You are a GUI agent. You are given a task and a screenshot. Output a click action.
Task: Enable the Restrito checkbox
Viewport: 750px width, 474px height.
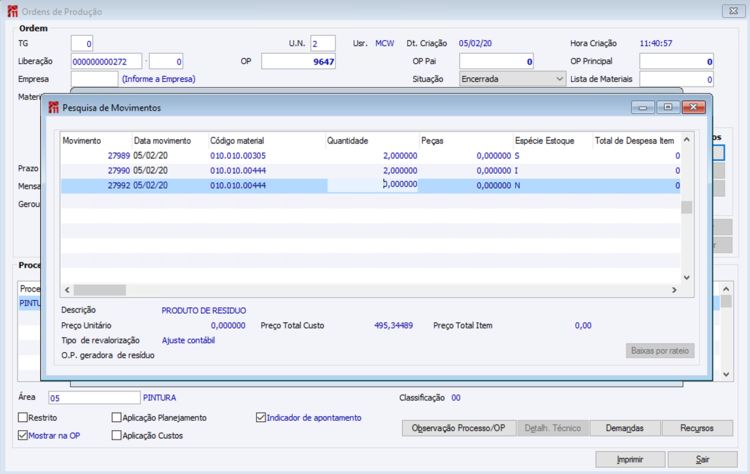[23, 418]
